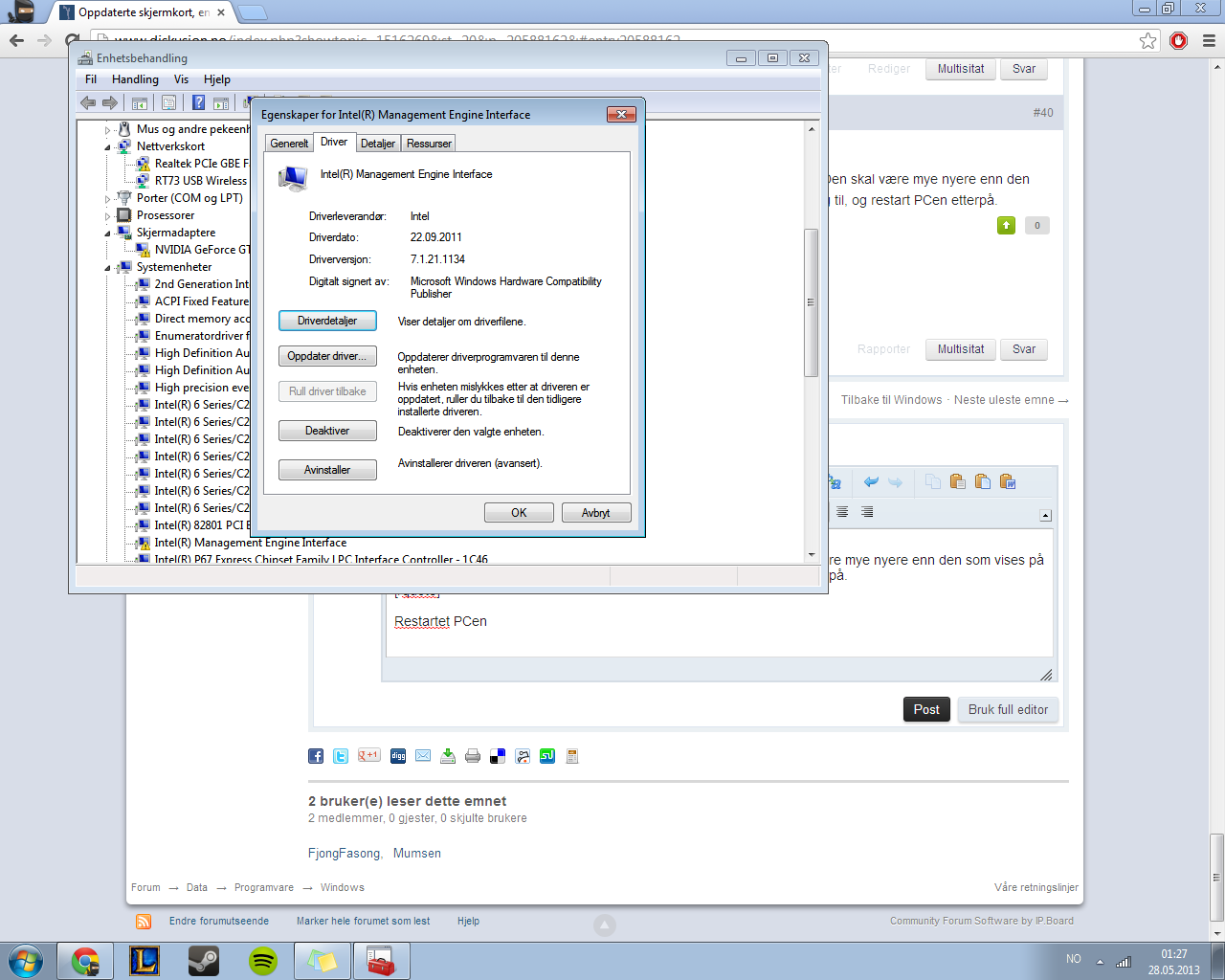This screenshot has width=1225, height=980.
Task: Expand the Porter (COM og LPT) node
Action: click(108, 199)
